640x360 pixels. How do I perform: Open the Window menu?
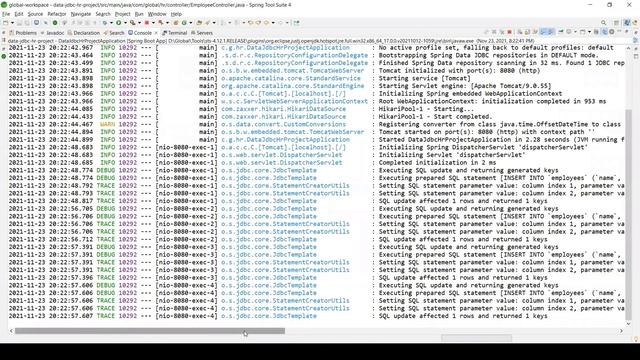tap(157, 14)
